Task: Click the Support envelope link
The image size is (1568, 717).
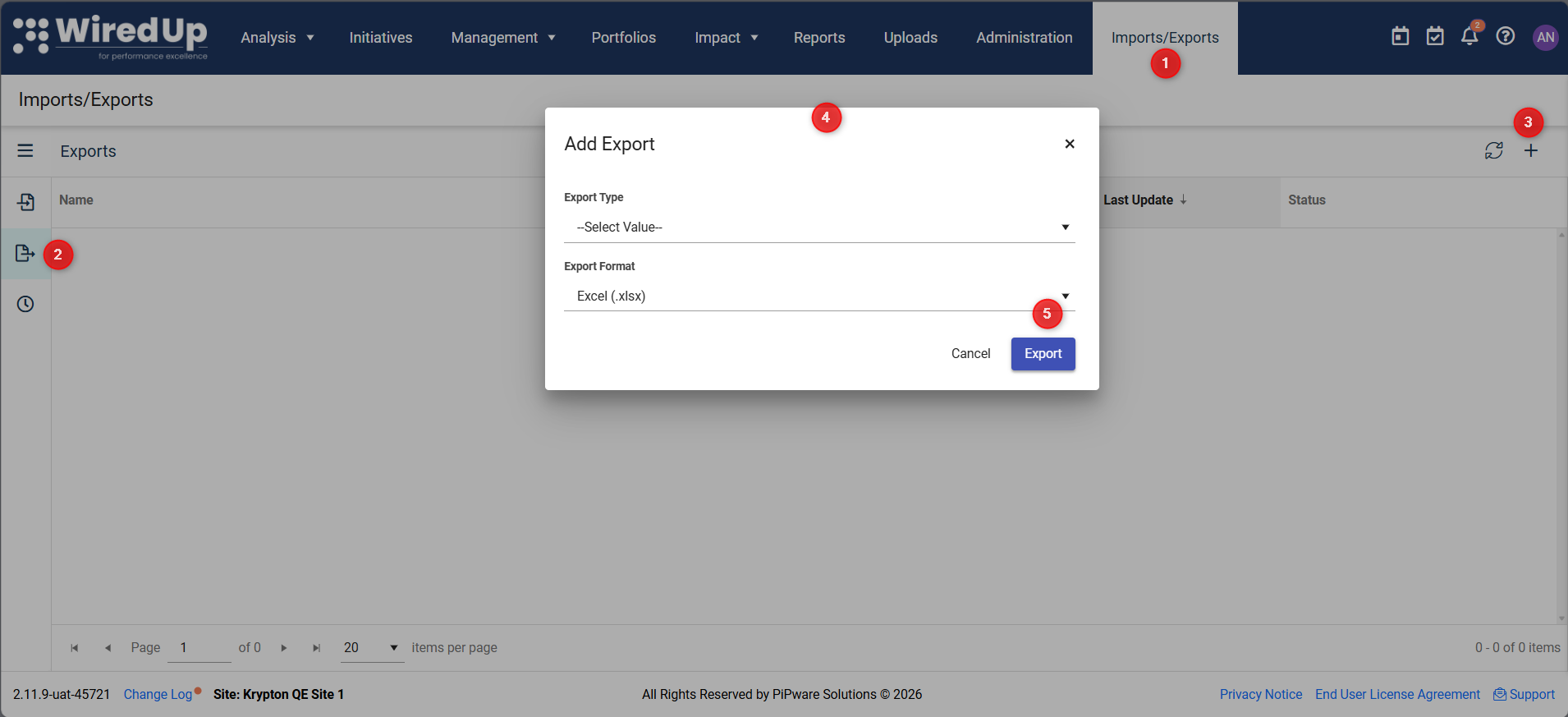Action: click(1524, 695)
